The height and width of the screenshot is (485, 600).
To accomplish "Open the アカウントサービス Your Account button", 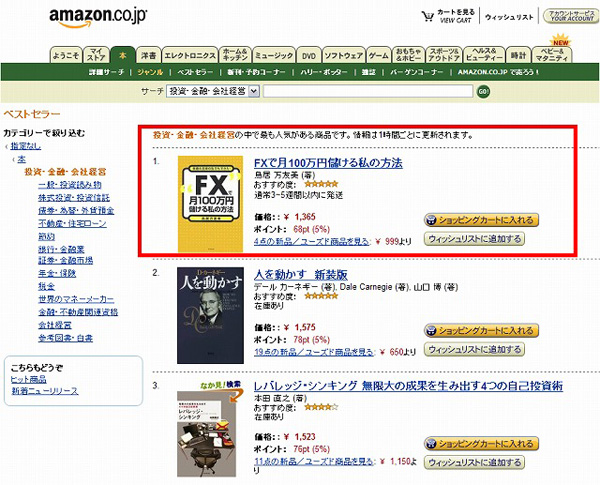I will pyautogui.click(x=571, y=16).
